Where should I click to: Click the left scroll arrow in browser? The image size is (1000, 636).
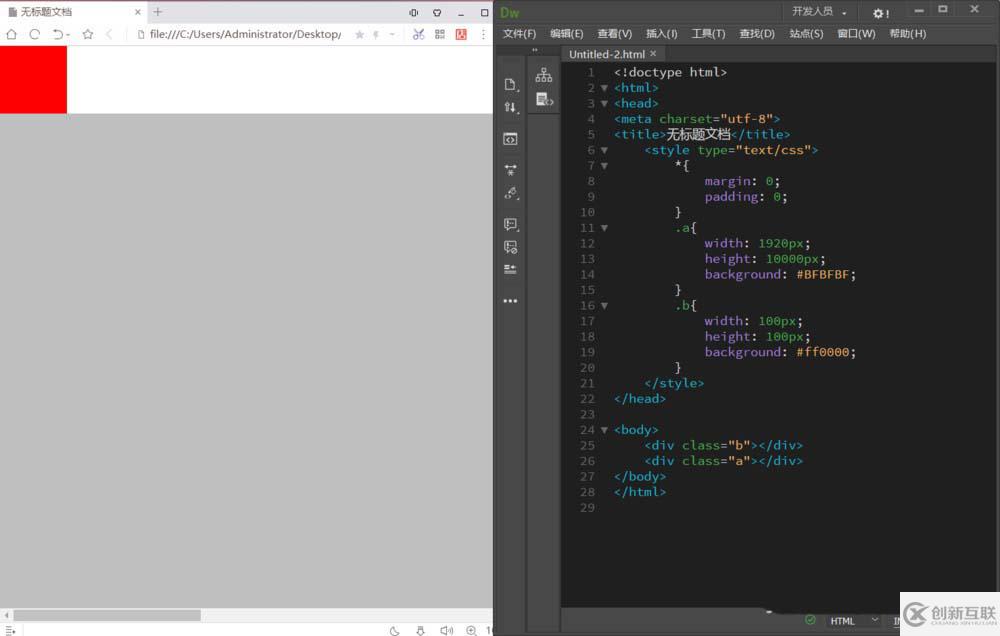pos(6,616)
